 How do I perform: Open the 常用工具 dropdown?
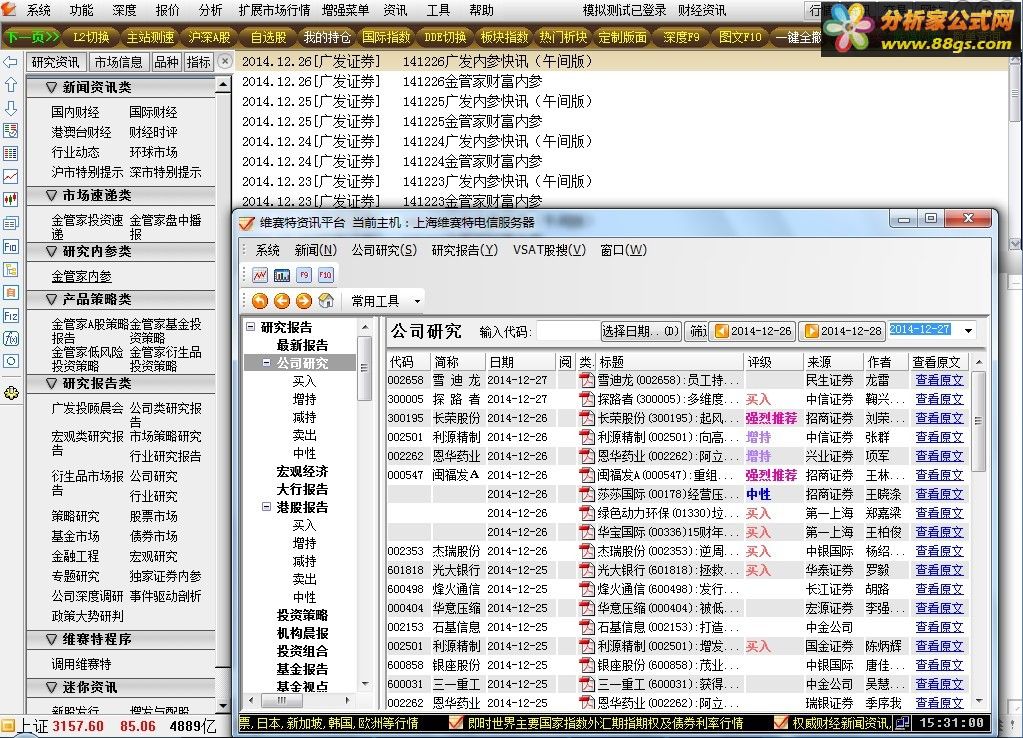[x=387, y=301]
